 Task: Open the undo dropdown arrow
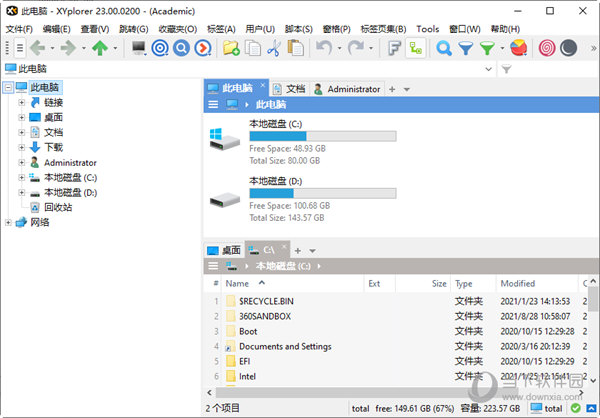(x=339, y=49)
